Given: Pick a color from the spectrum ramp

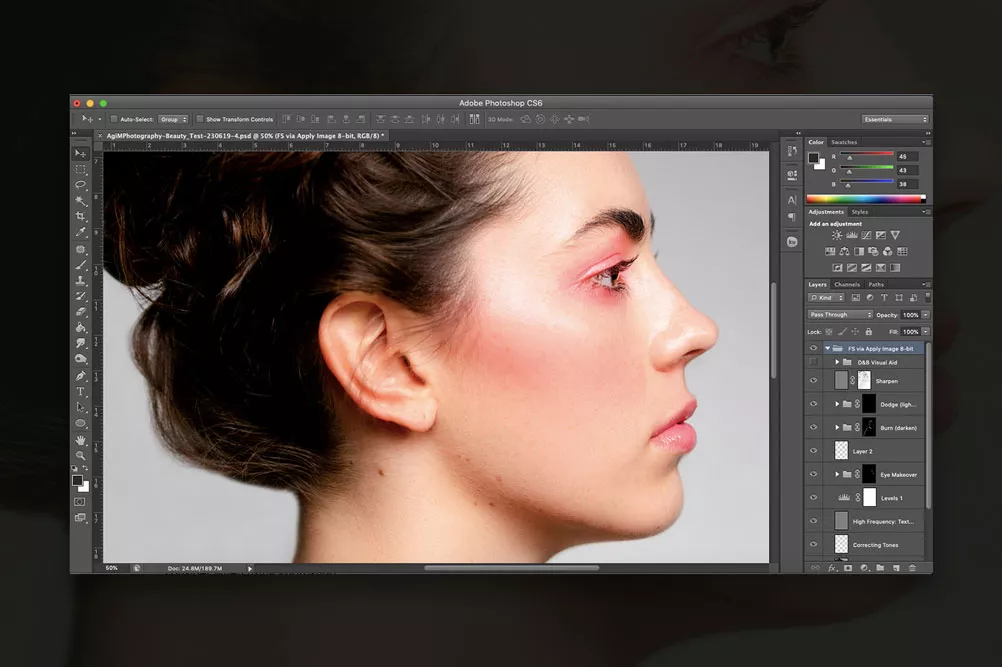Looking at the screenshot, I should [x=865, y=199].
